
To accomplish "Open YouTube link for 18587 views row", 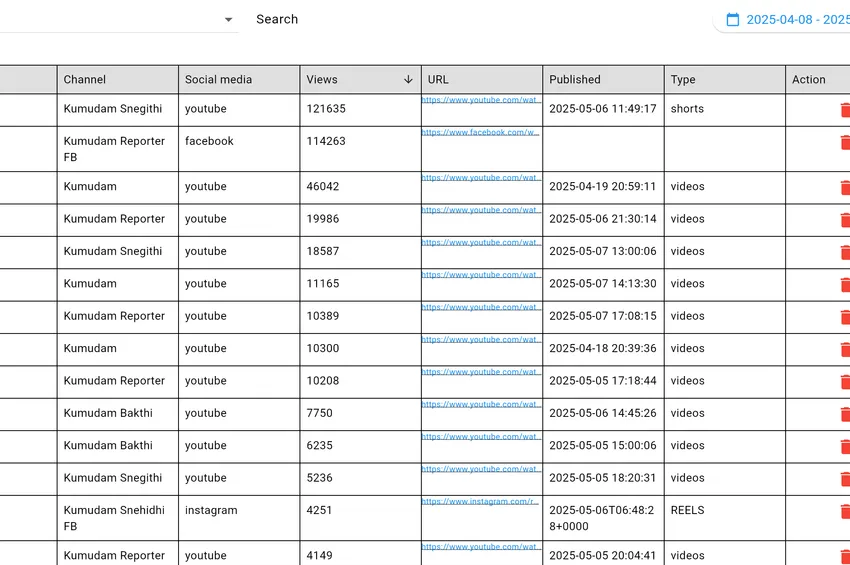I will click(x=481, y=242).
